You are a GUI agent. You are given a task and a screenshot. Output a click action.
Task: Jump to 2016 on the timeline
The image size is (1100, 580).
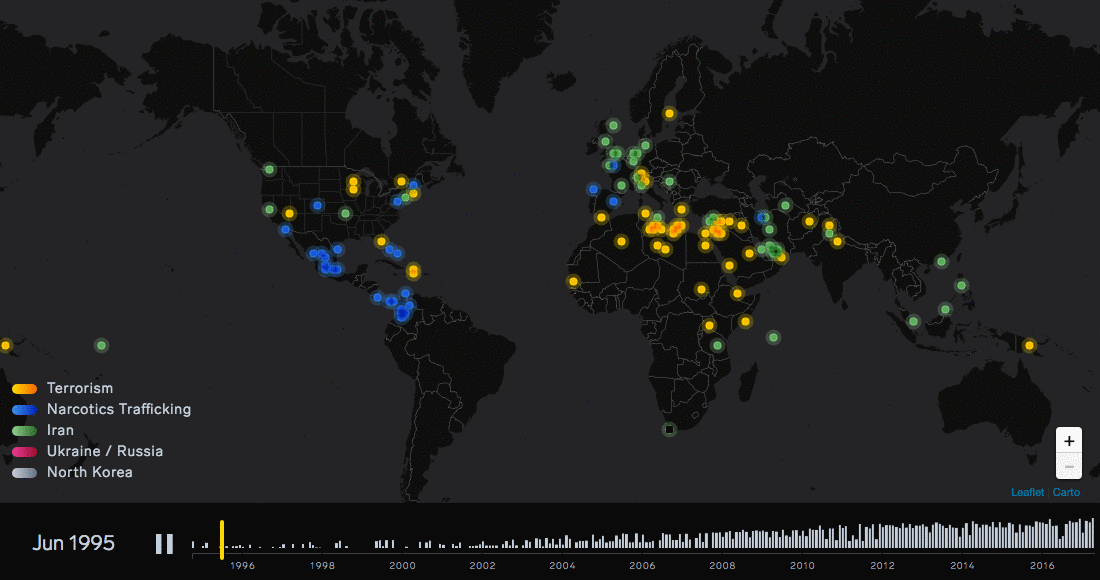pos(1042,565)
